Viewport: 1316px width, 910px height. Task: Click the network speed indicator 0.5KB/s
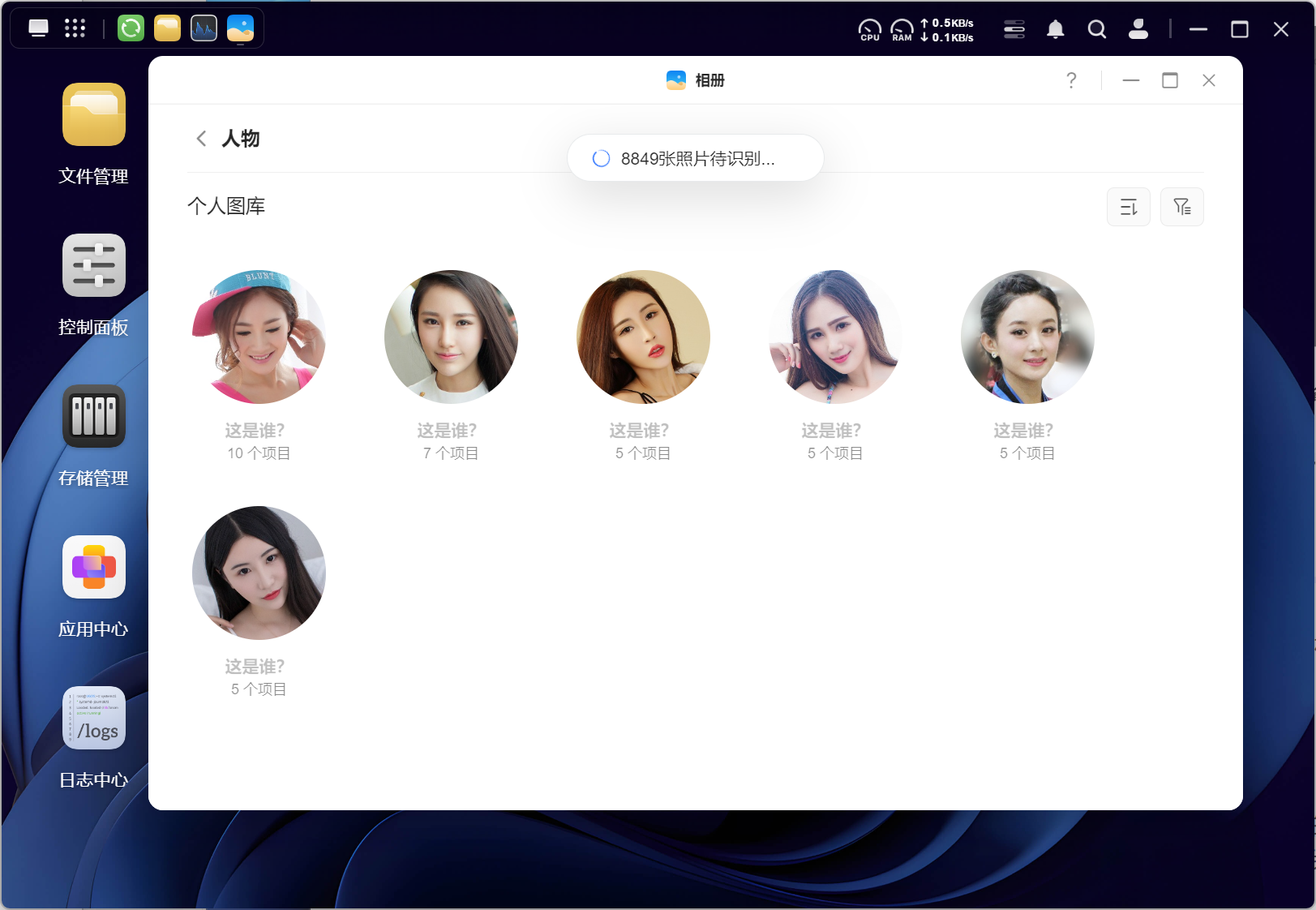coord(947,30)
